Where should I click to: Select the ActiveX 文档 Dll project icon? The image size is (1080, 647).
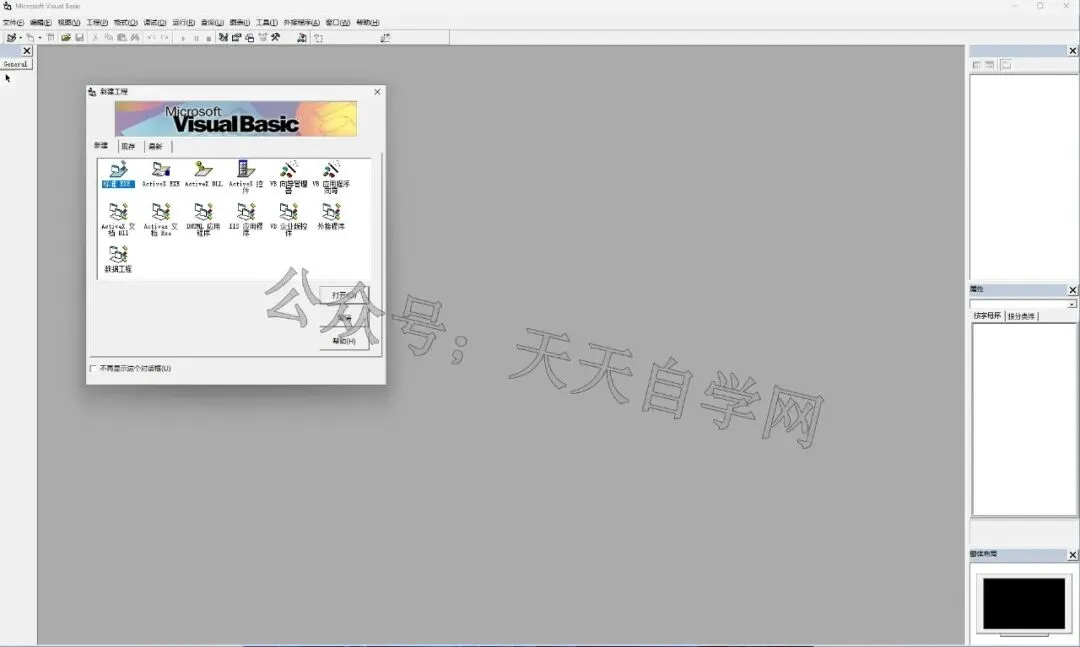coord(118,219)
